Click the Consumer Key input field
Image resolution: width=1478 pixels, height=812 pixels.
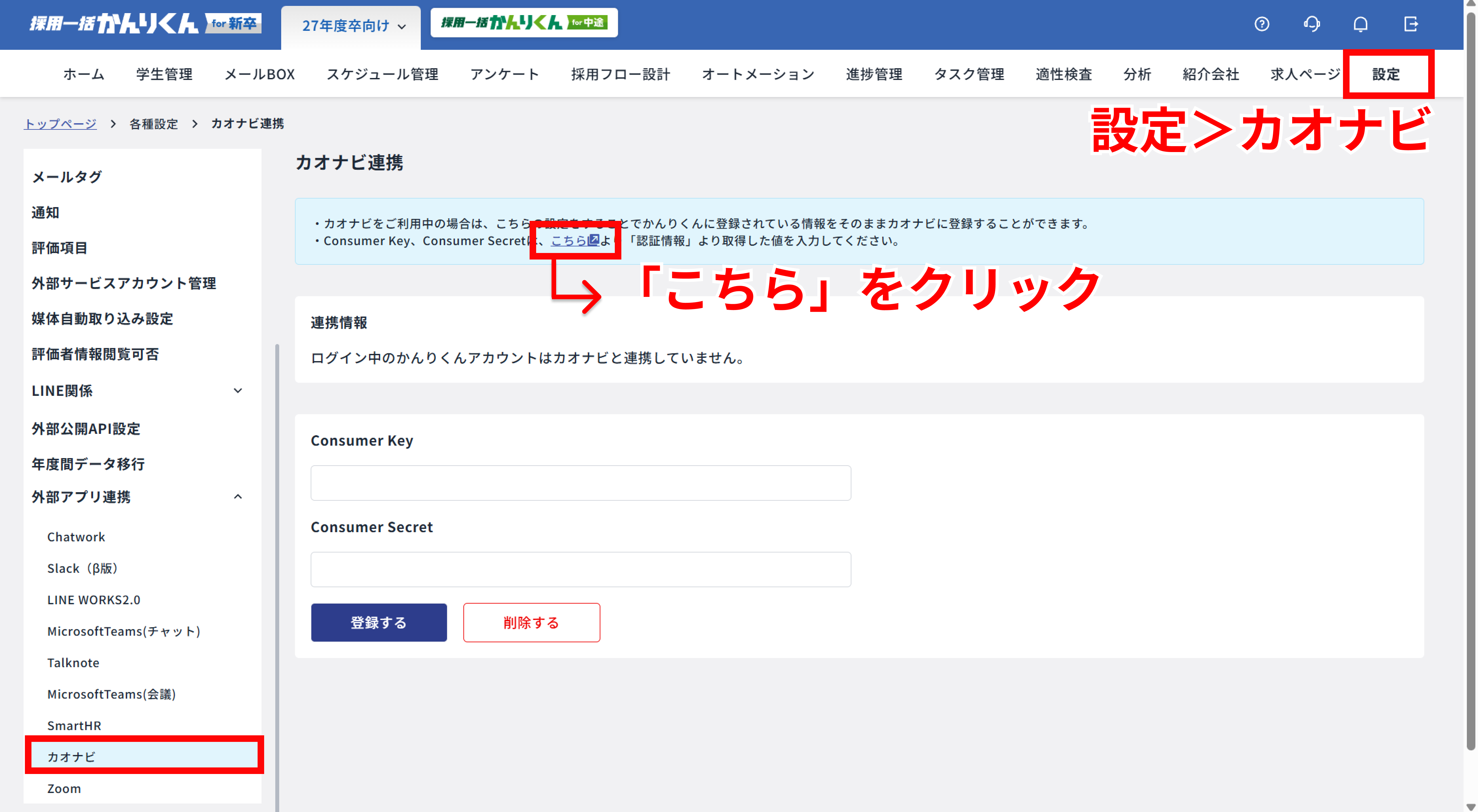point(580,483)
